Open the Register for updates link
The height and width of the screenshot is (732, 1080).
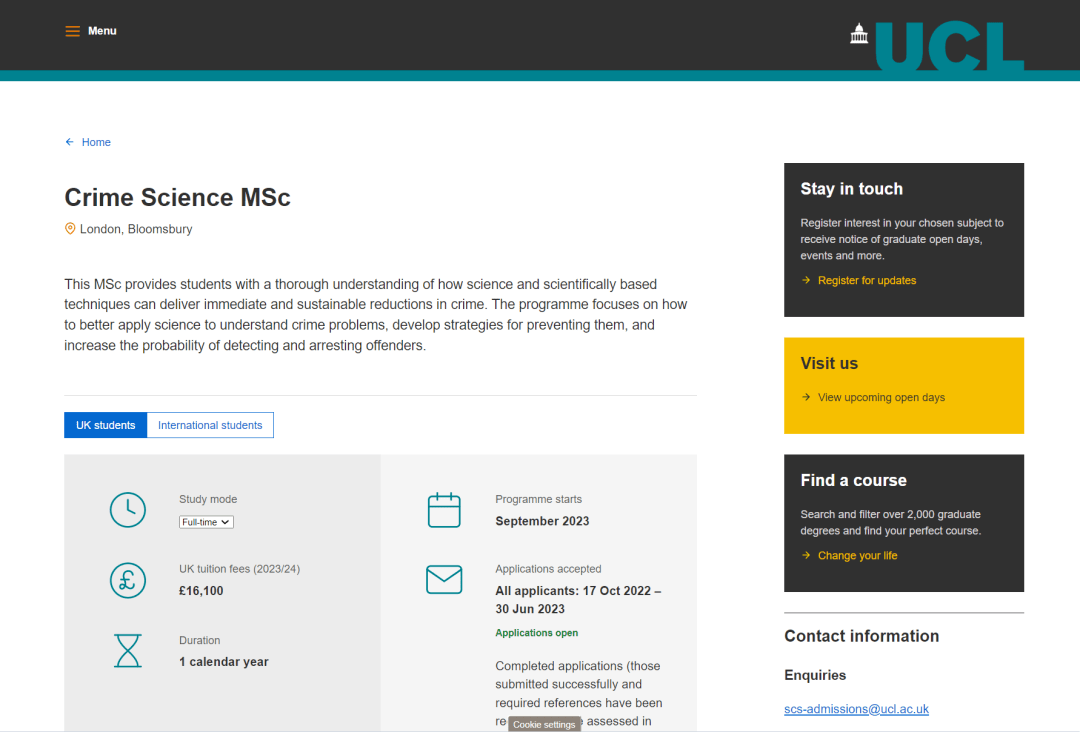(x=866, y=281)
